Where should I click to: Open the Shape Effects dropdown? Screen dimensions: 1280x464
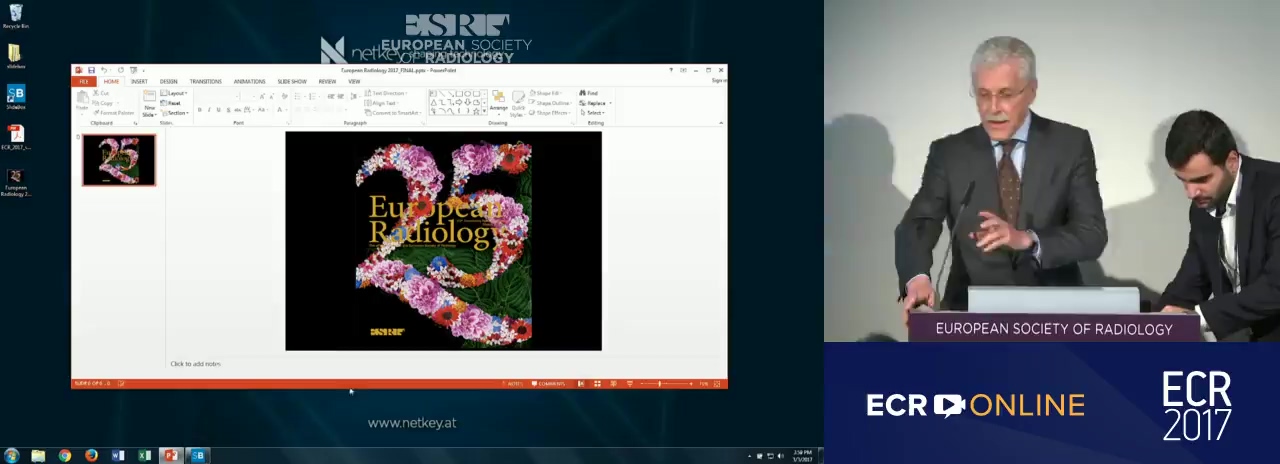[549, 113]
